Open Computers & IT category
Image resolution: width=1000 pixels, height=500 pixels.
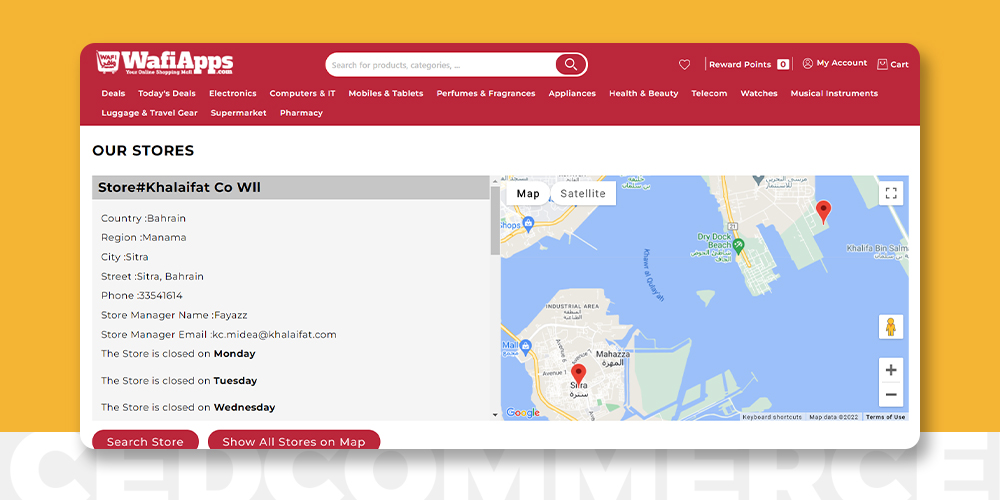[x=302, y=93]
